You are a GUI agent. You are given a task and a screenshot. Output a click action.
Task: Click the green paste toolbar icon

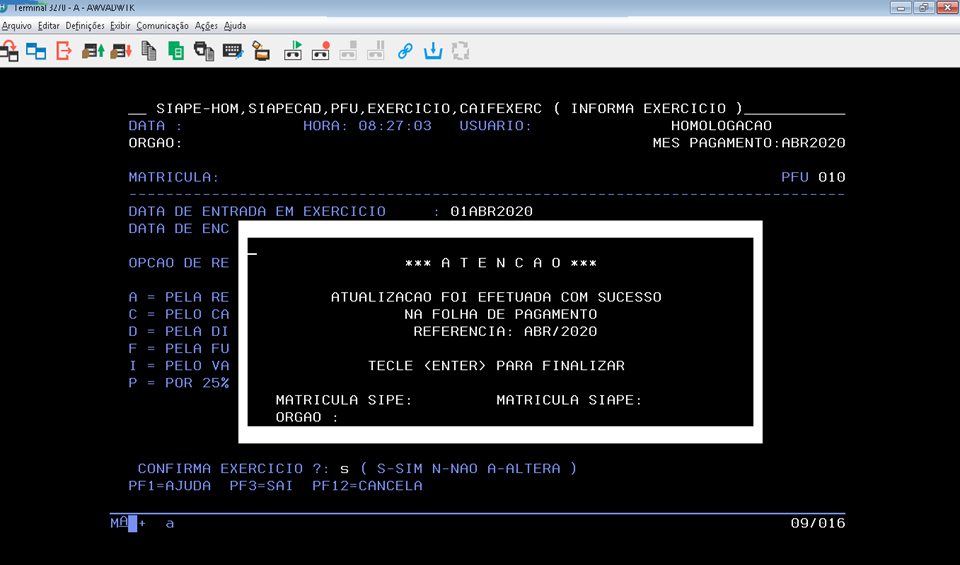tap(177, 50)
